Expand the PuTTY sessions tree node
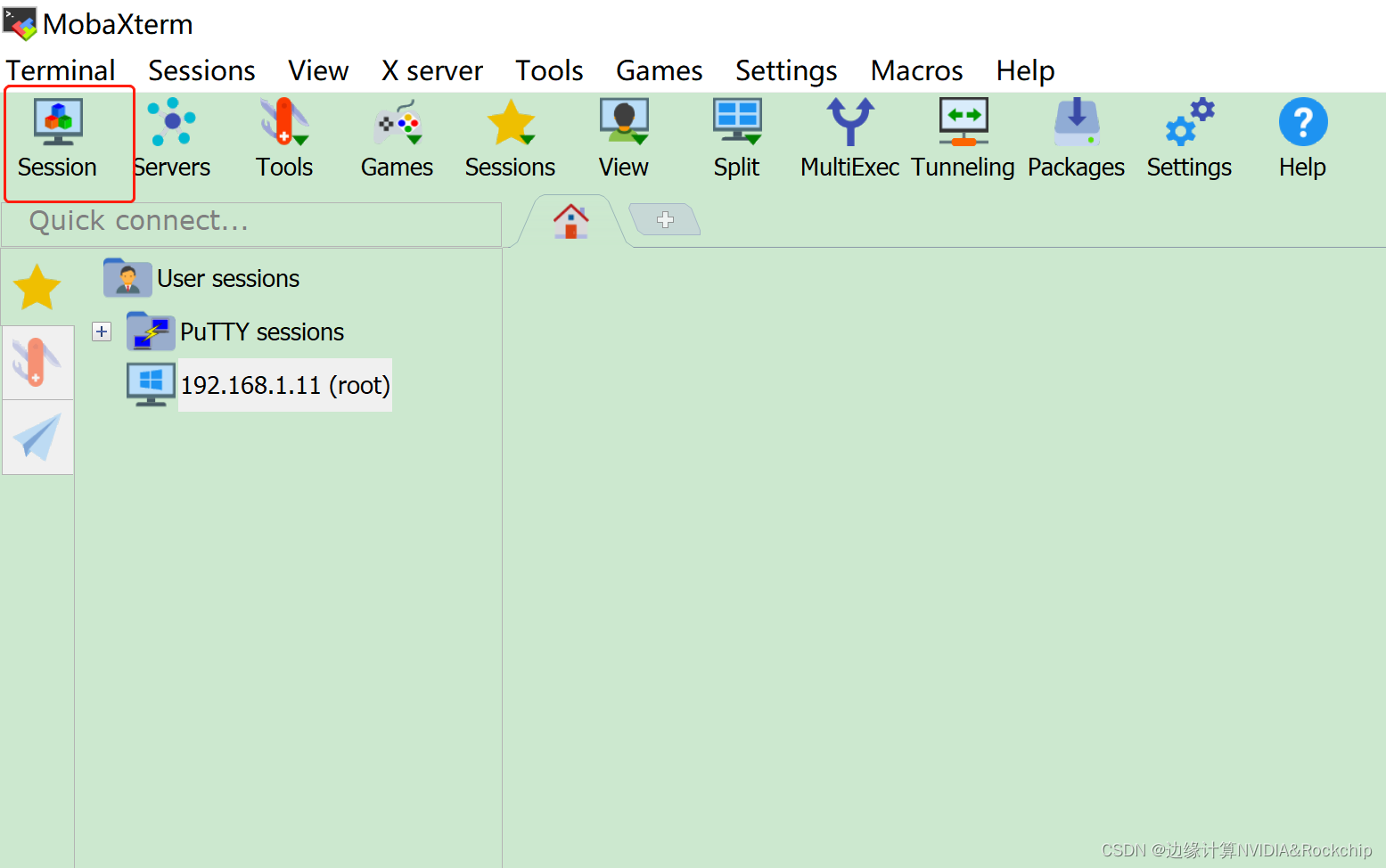 click(x=102, y=332)
